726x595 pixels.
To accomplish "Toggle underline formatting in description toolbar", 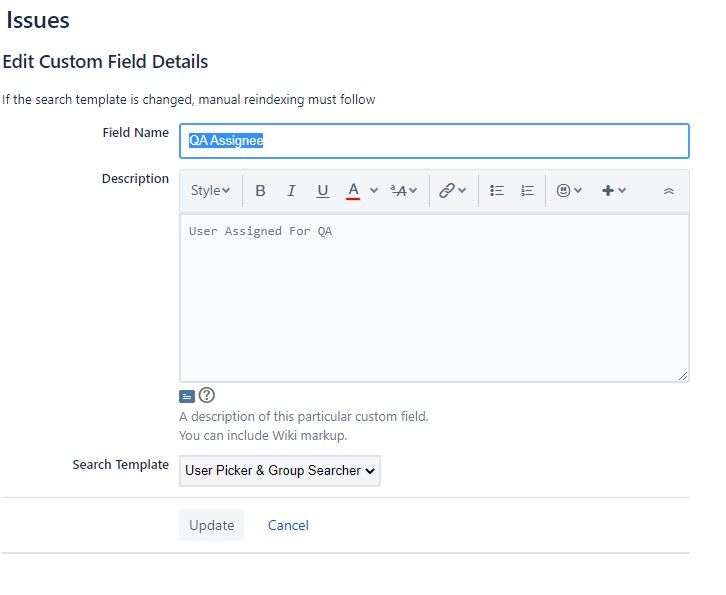I will click(x=323, y=190).
